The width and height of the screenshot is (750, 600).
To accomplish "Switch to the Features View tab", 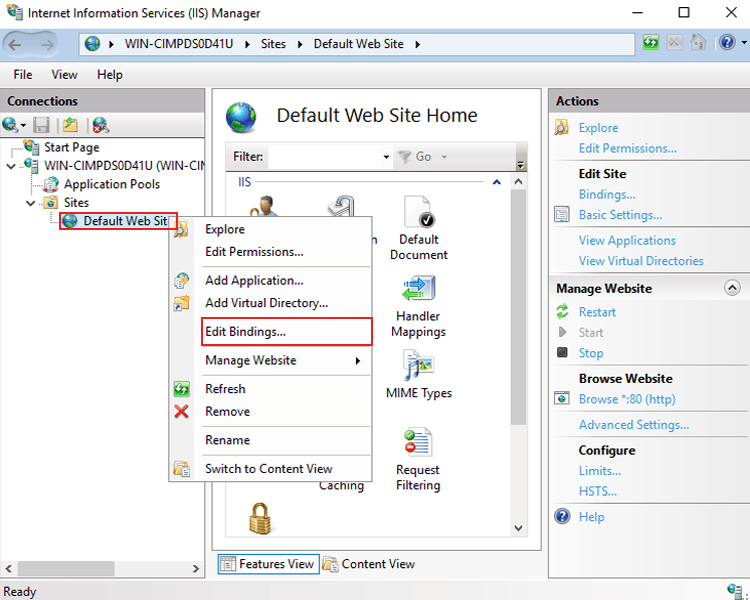I will click(x=268, y=564).
